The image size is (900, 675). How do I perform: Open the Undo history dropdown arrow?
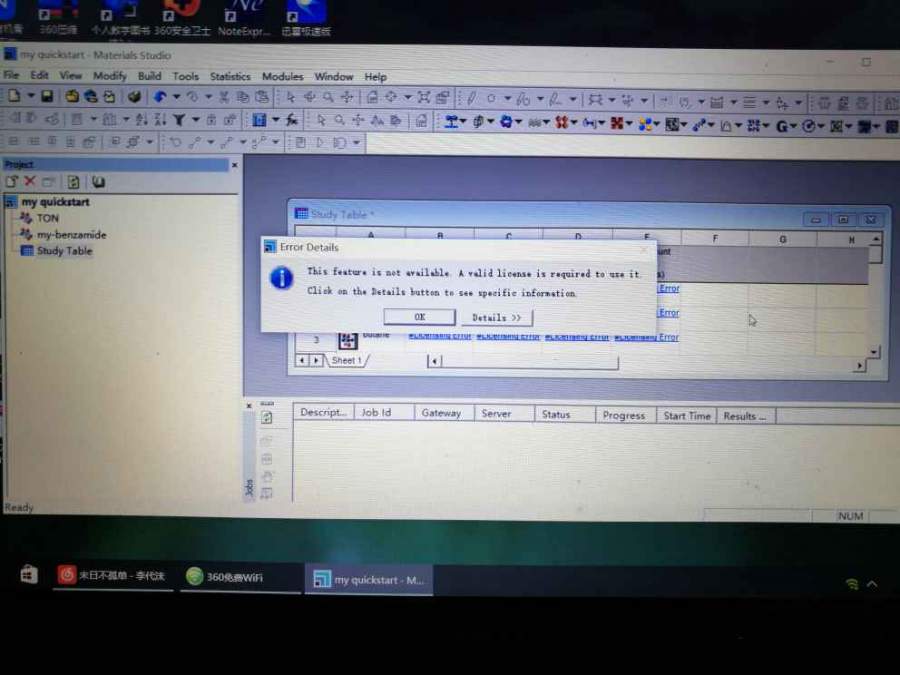click(x=176, y=97)
